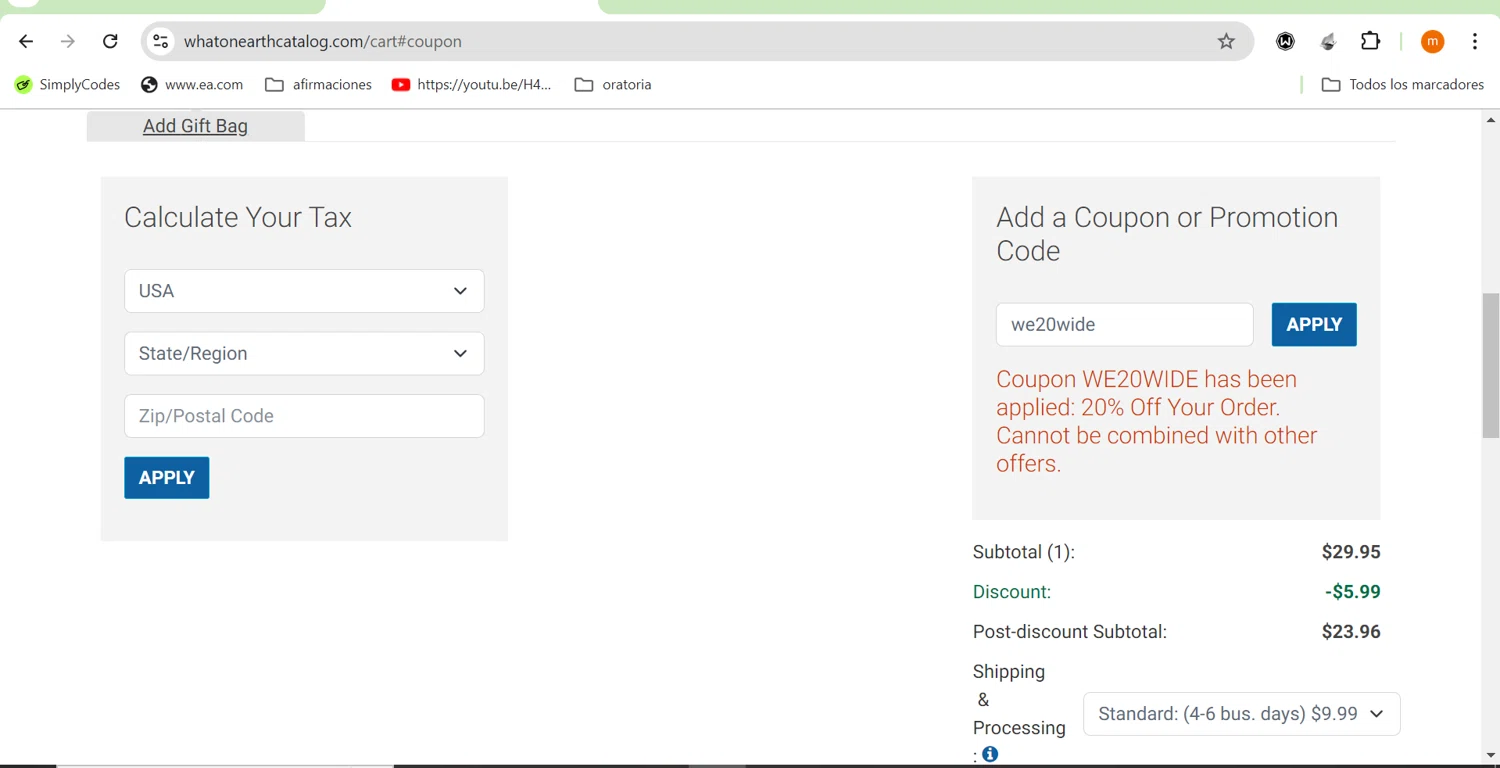Click the Post-discount Subtotal label

click(1070, 632)
